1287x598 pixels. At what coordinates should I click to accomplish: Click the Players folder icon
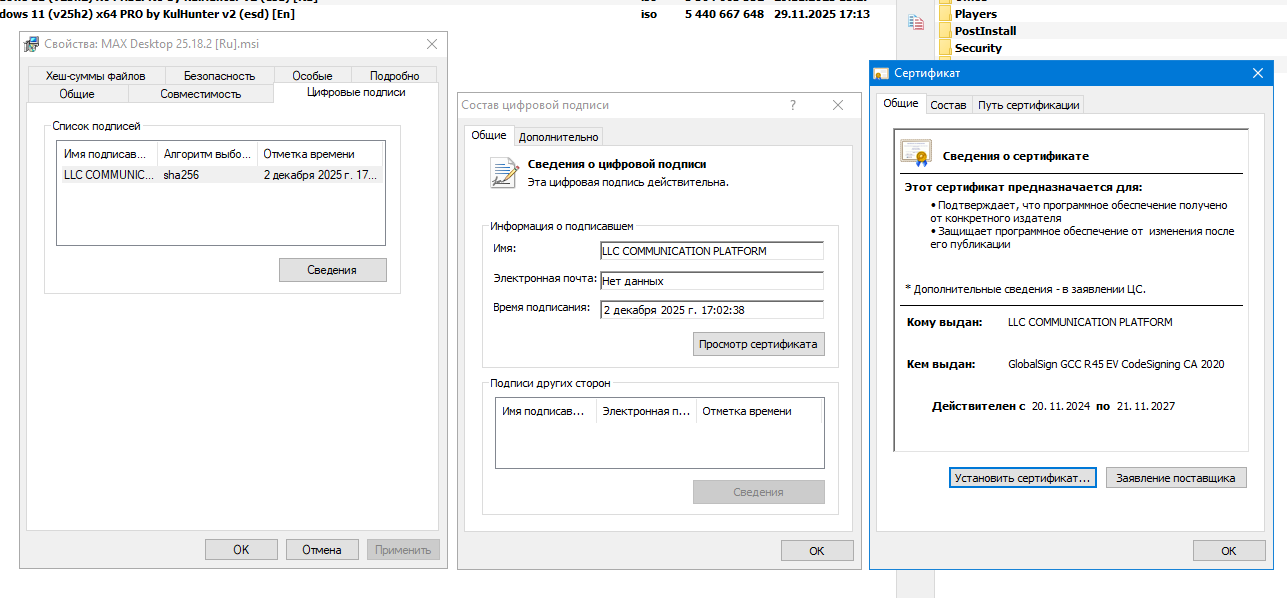pyautogui.click(x=946, y=14)
